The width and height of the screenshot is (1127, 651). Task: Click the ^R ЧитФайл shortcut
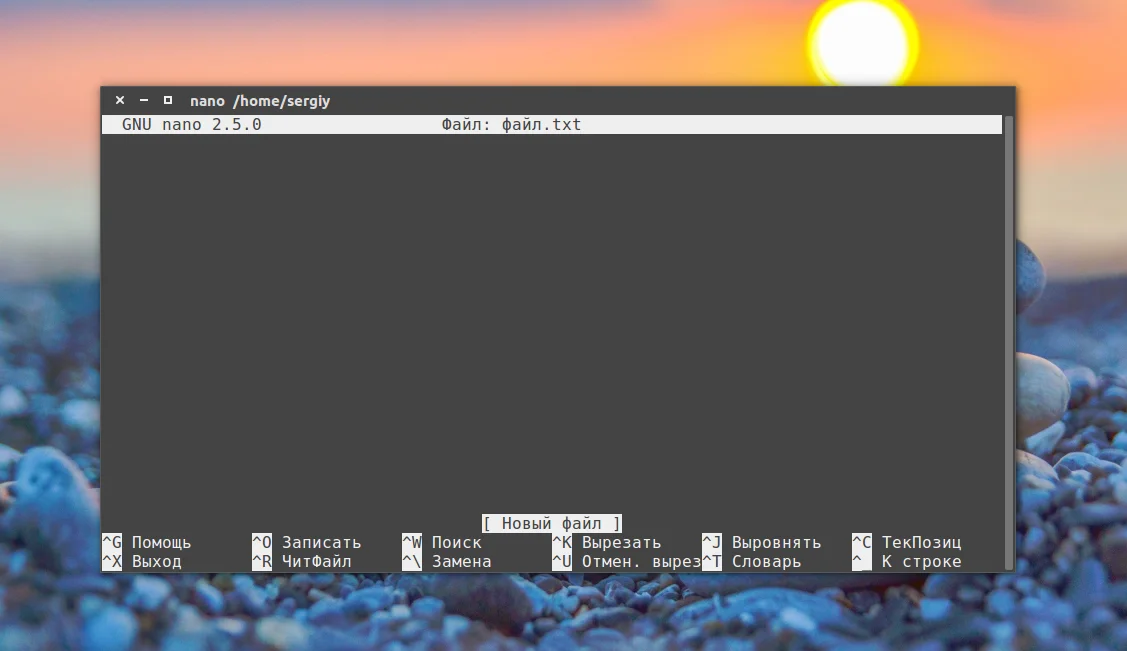click(301, 561)
